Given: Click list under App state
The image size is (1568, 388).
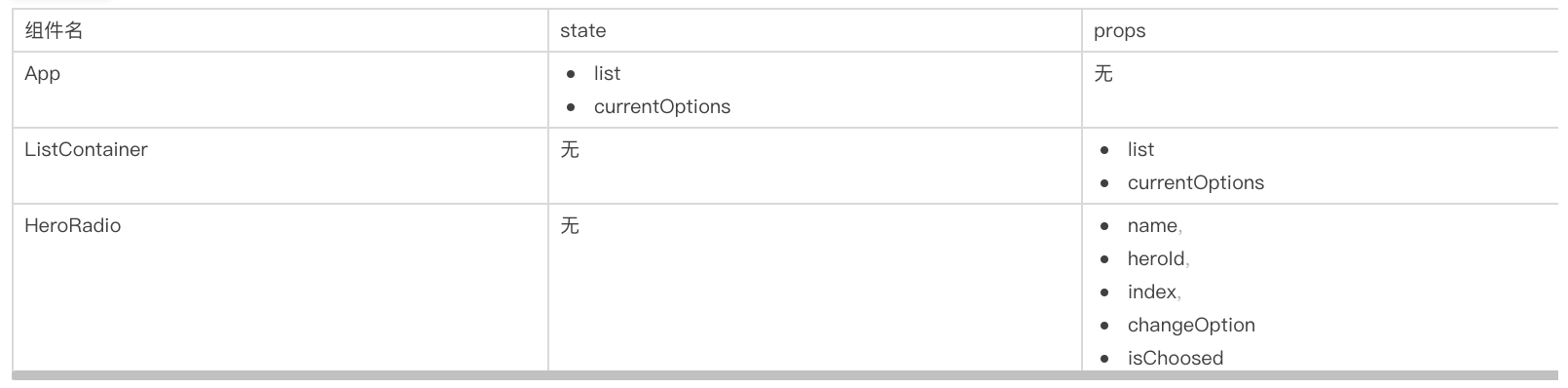Looking at the screenshot, I should 607,73.
